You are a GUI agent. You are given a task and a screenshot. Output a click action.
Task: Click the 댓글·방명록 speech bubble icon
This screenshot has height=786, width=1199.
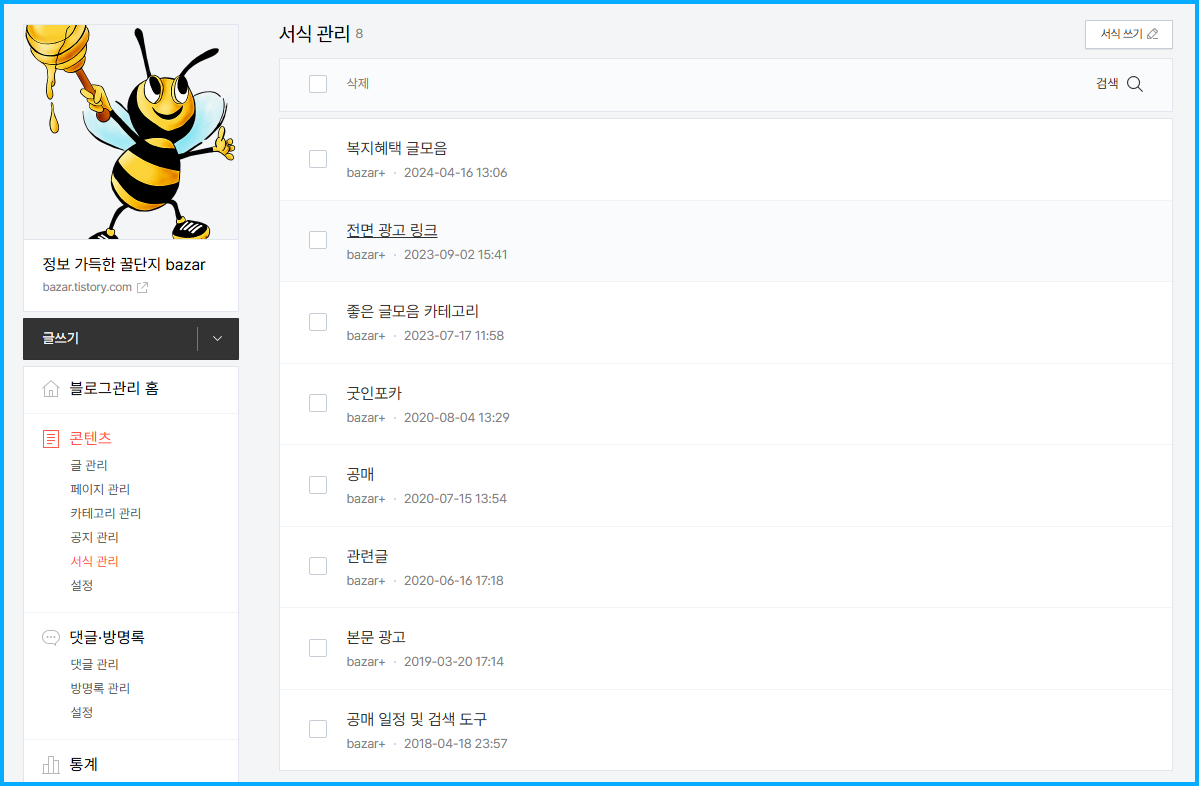click(50, 637)
